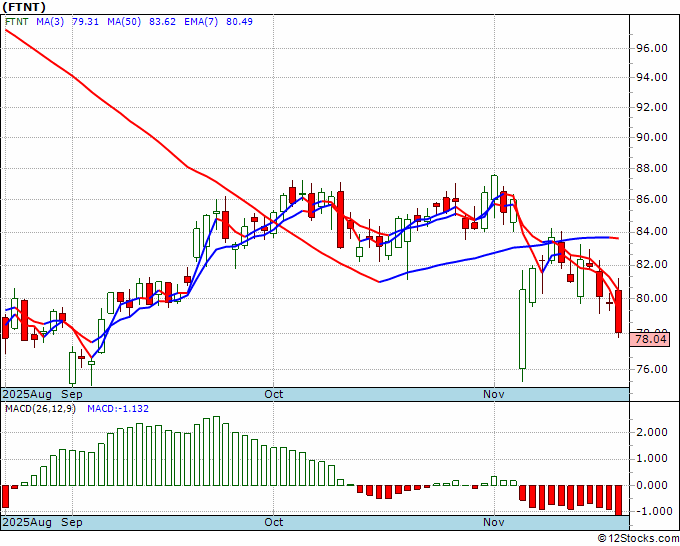Click the EMA(7) value 80.49

(x=239, y=22)
